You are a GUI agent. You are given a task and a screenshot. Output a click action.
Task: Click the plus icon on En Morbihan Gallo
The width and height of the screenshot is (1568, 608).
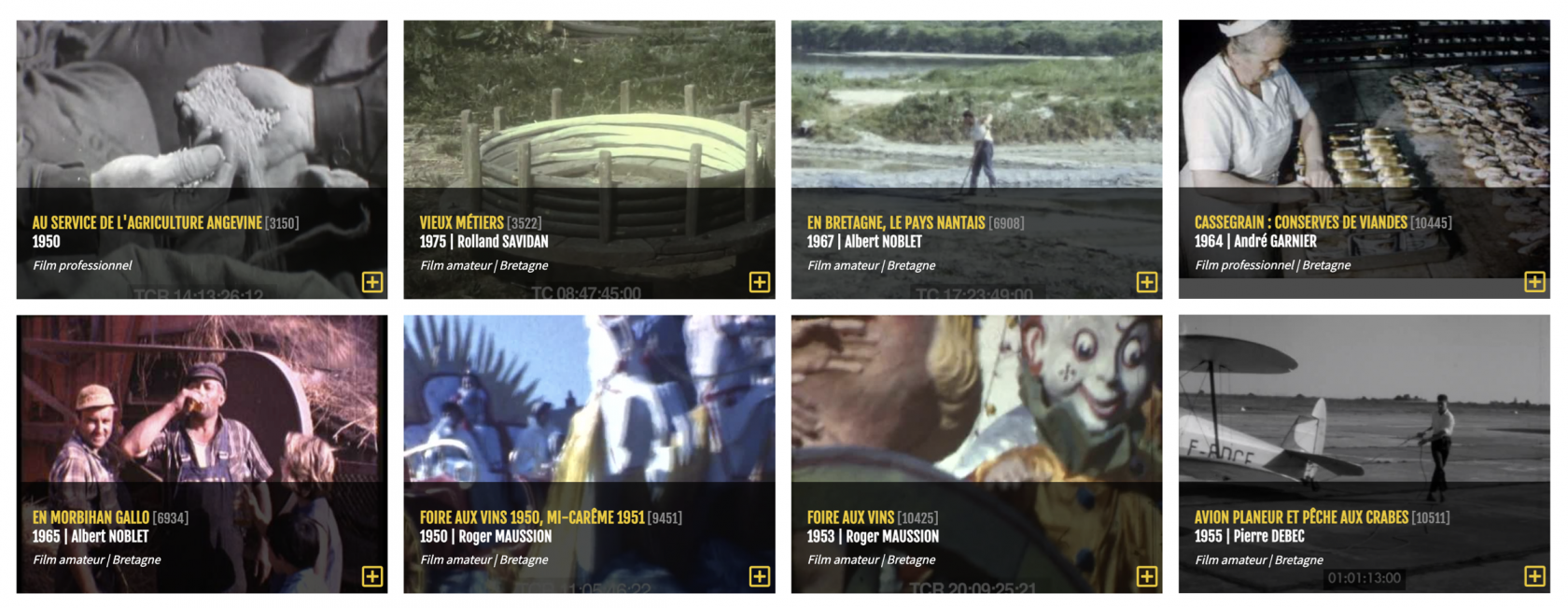click(x=372, y=576)
